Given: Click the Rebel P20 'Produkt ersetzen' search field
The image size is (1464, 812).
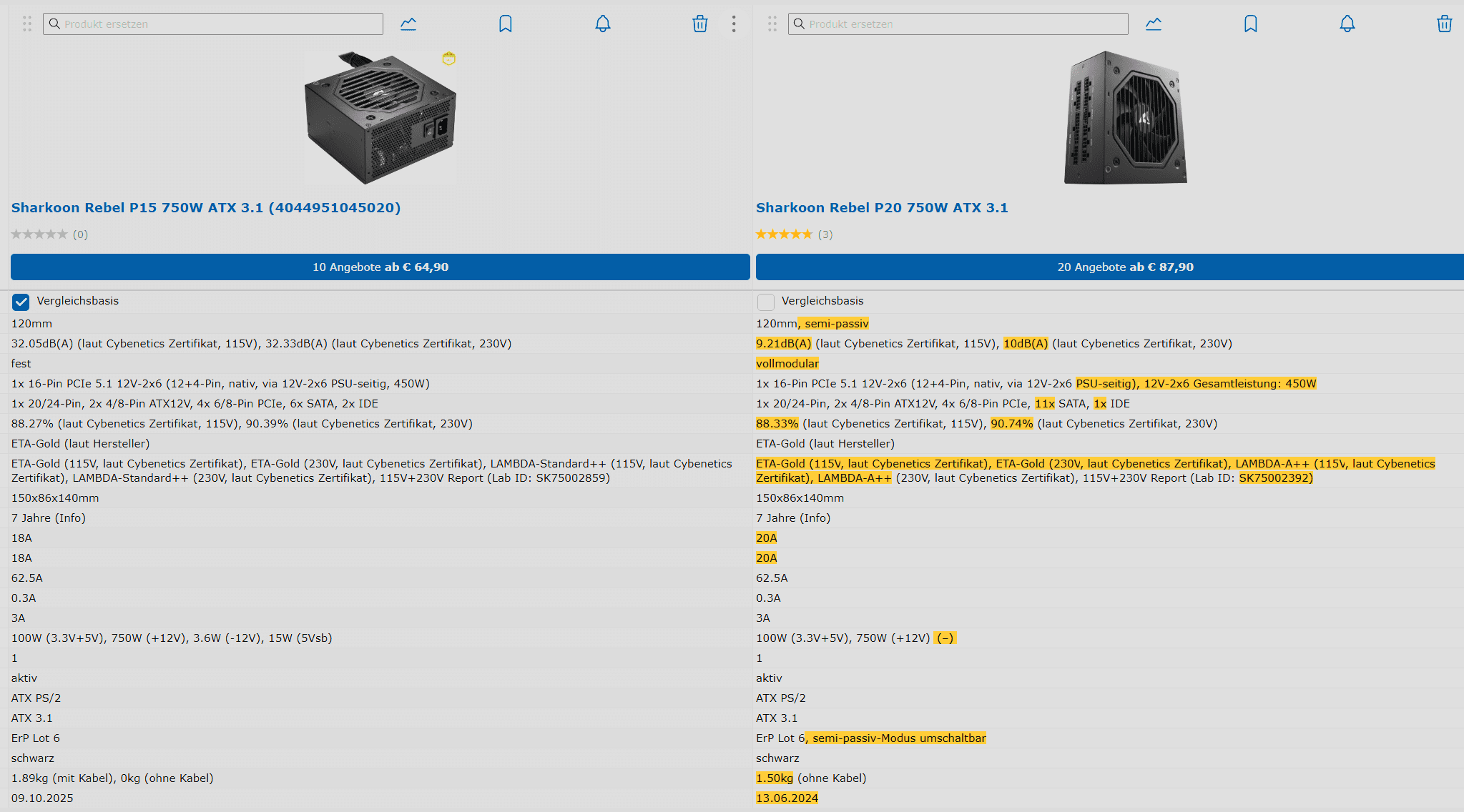Looking at the screenshot, I should click(x=966, y=24).
